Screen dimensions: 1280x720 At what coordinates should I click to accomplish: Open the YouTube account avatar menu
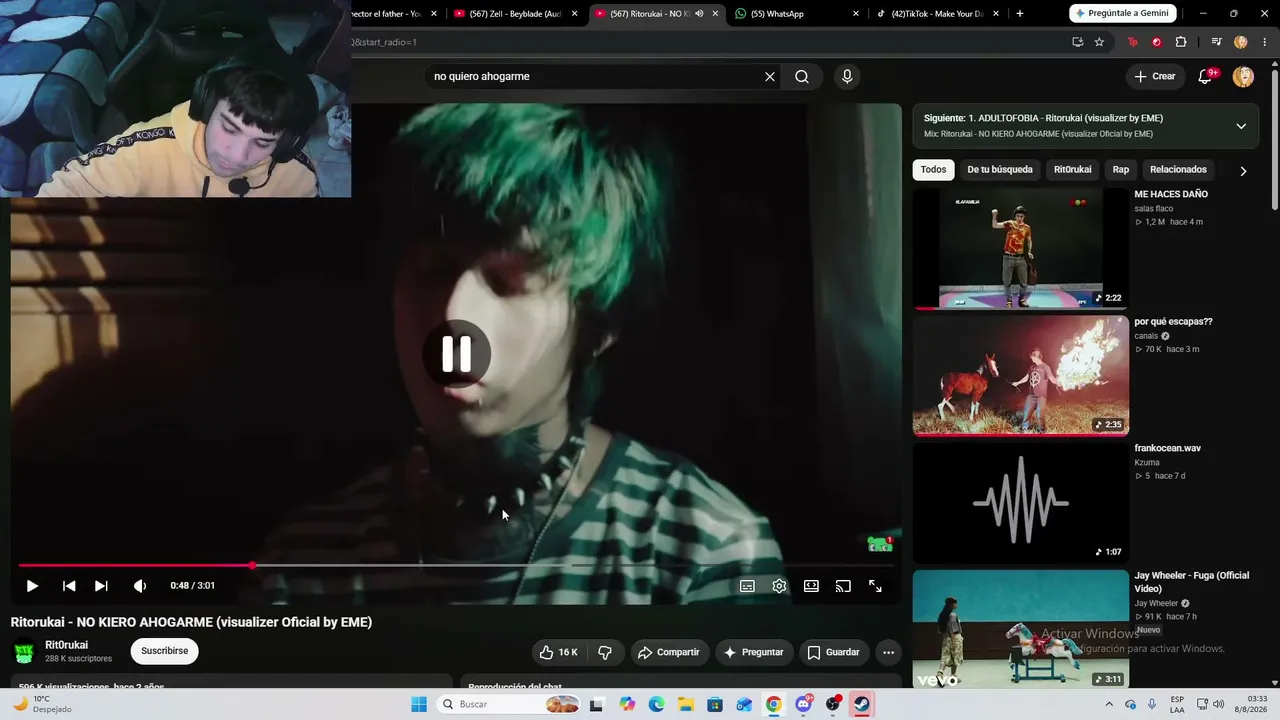[x=1243, y=77]
